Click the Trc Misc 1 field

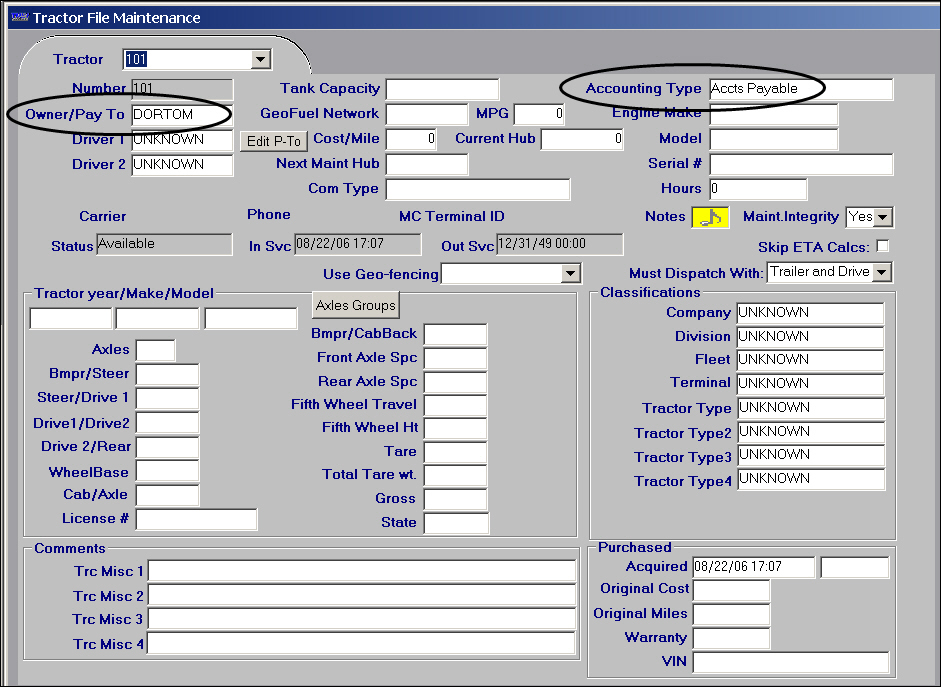362,571
